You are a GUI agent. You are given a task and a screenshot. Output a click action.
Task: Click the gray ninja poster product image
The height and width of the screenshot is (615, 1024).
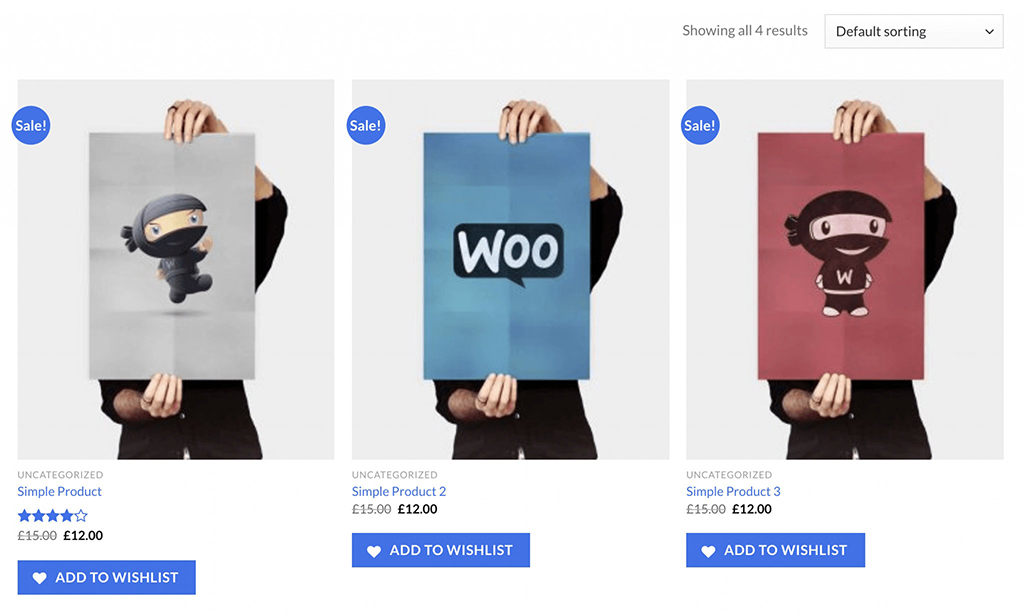(176, 270)
